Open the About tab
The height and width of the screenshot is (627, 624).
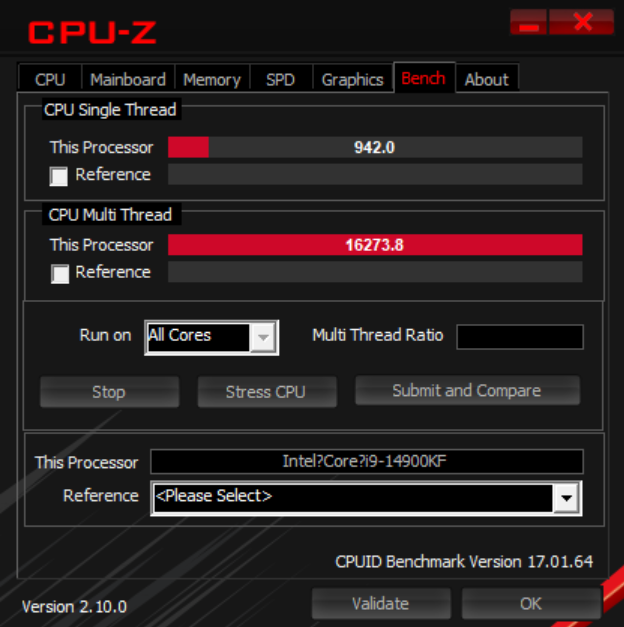coord(487,79)
